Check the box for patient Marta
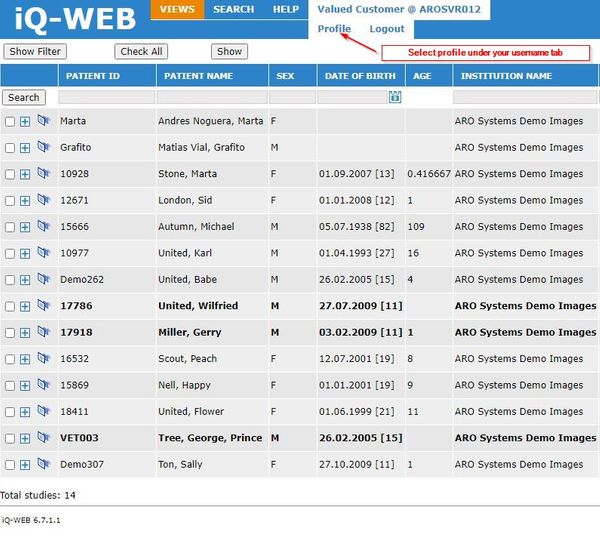Image resolution: width=600 pixels, height=537 pixels. [x=10, y=122]
